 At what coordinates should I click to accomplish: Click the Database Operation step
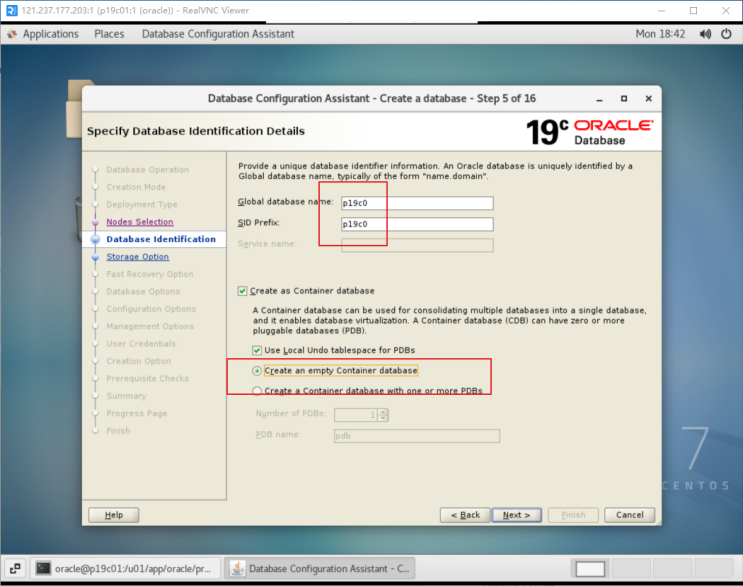coord(147,170)
